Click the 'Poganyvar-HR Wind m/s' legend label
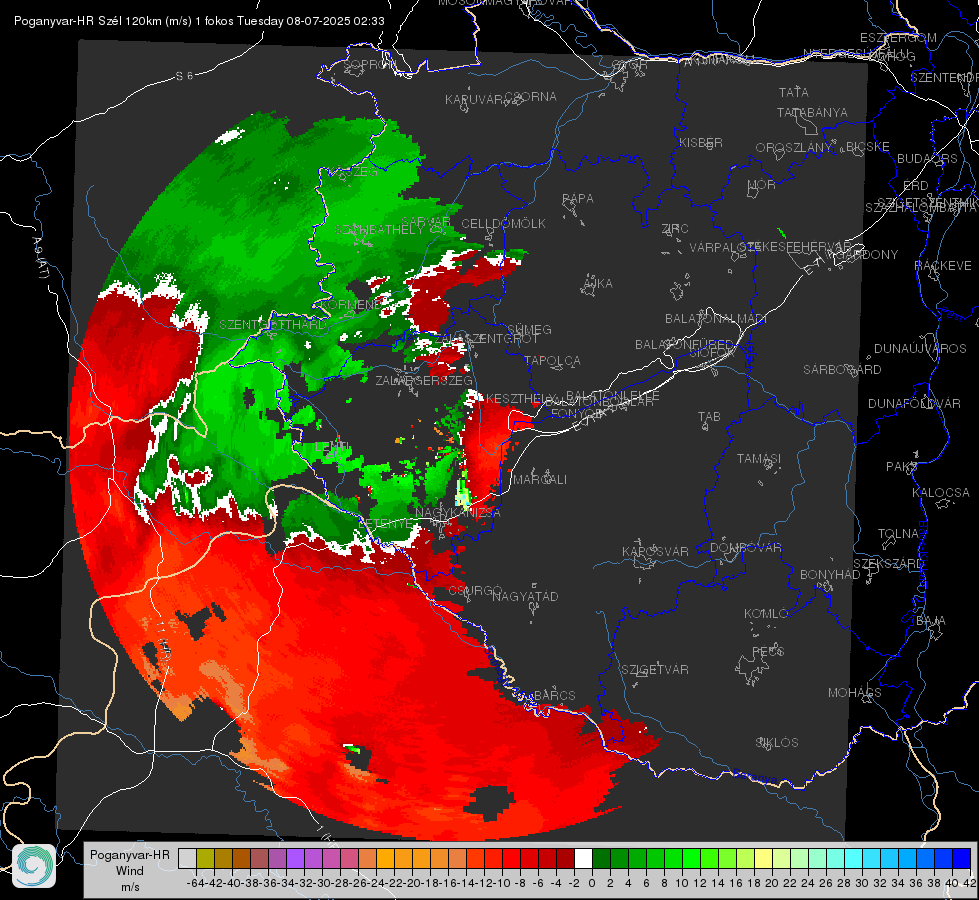Viewport: 979px width, 900px height. [129, 871]
